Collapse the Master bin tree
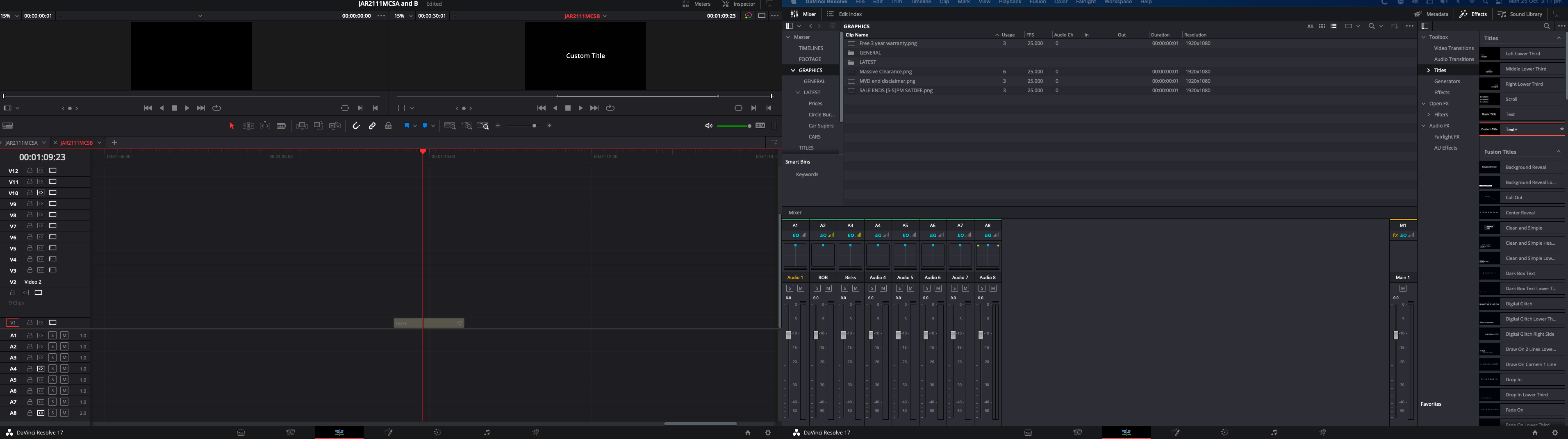 coord(788,37)
